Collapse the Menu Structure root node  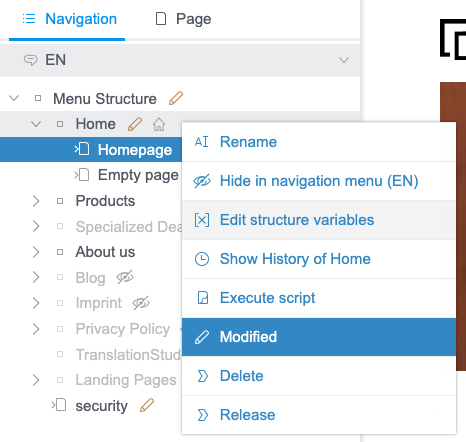click(x=14, y=98)
